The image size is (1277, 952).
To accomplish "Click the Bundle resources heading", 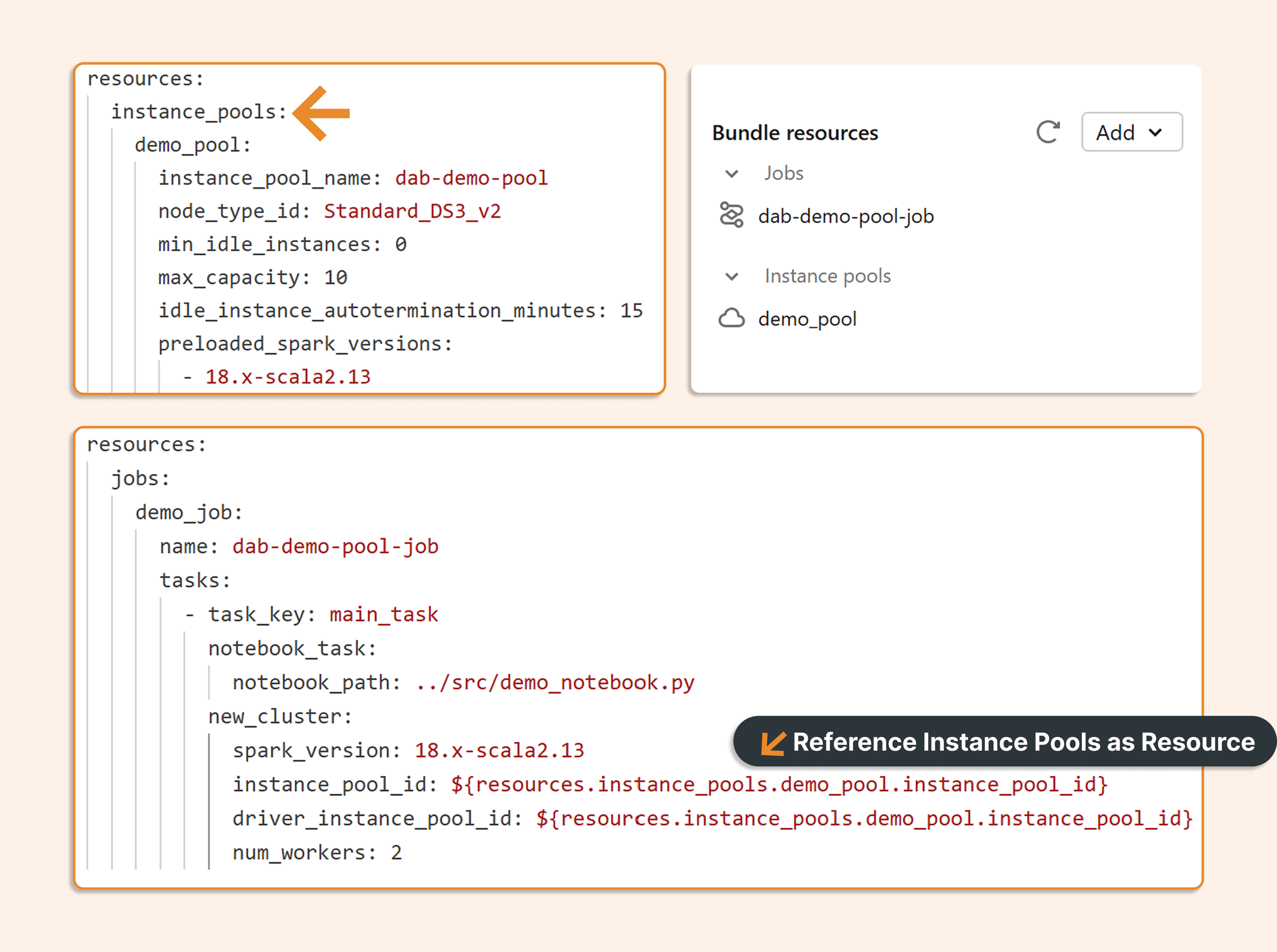I will 795,133.
